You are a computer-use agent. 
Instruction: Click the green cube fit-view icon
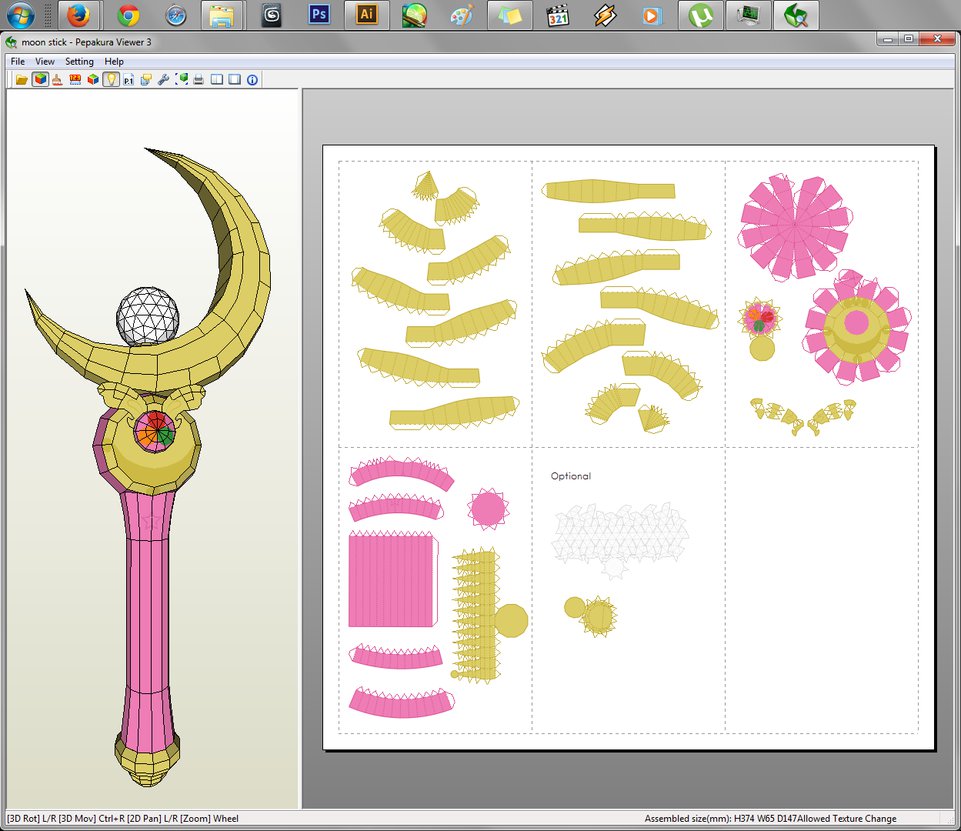(181, 80)
